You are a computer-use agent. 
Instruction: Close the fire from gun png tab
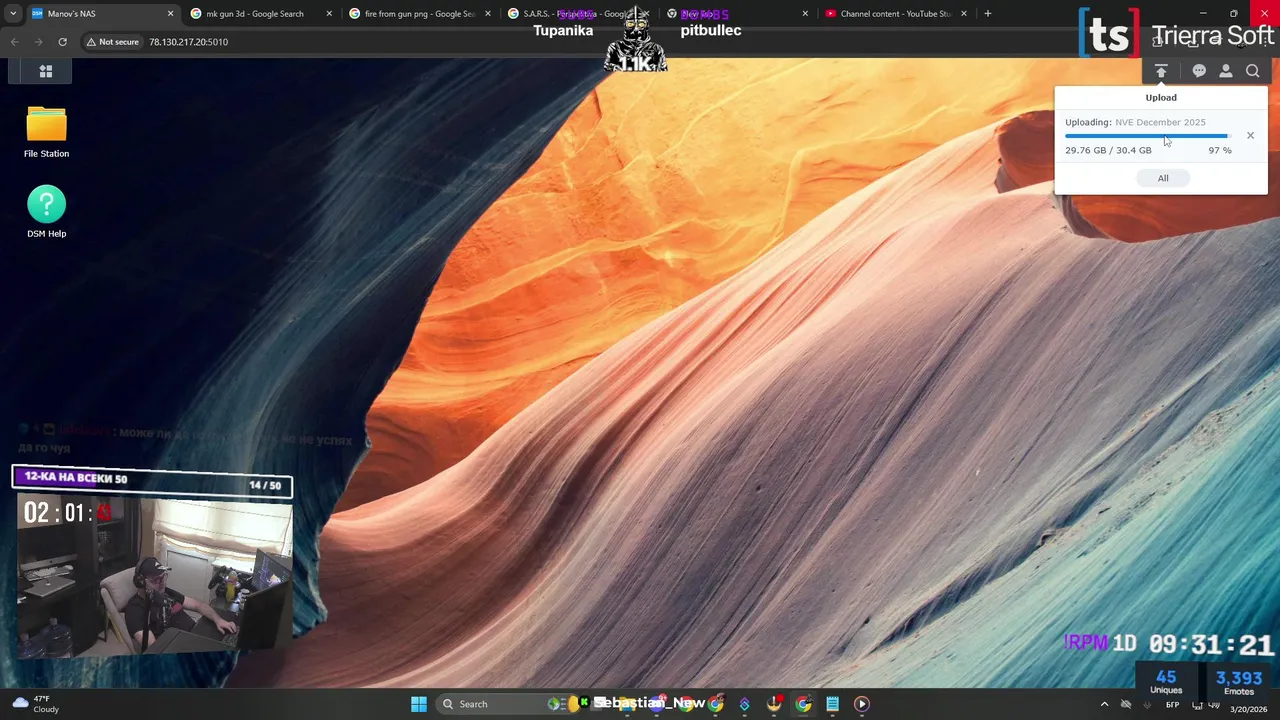[x=488, y=14]
